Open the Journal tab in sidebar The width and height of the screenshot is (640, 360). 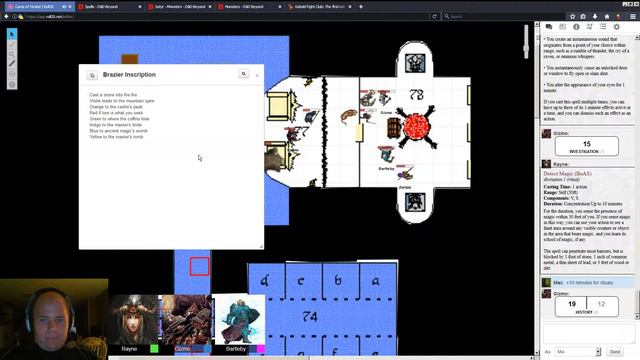(562, 27)
